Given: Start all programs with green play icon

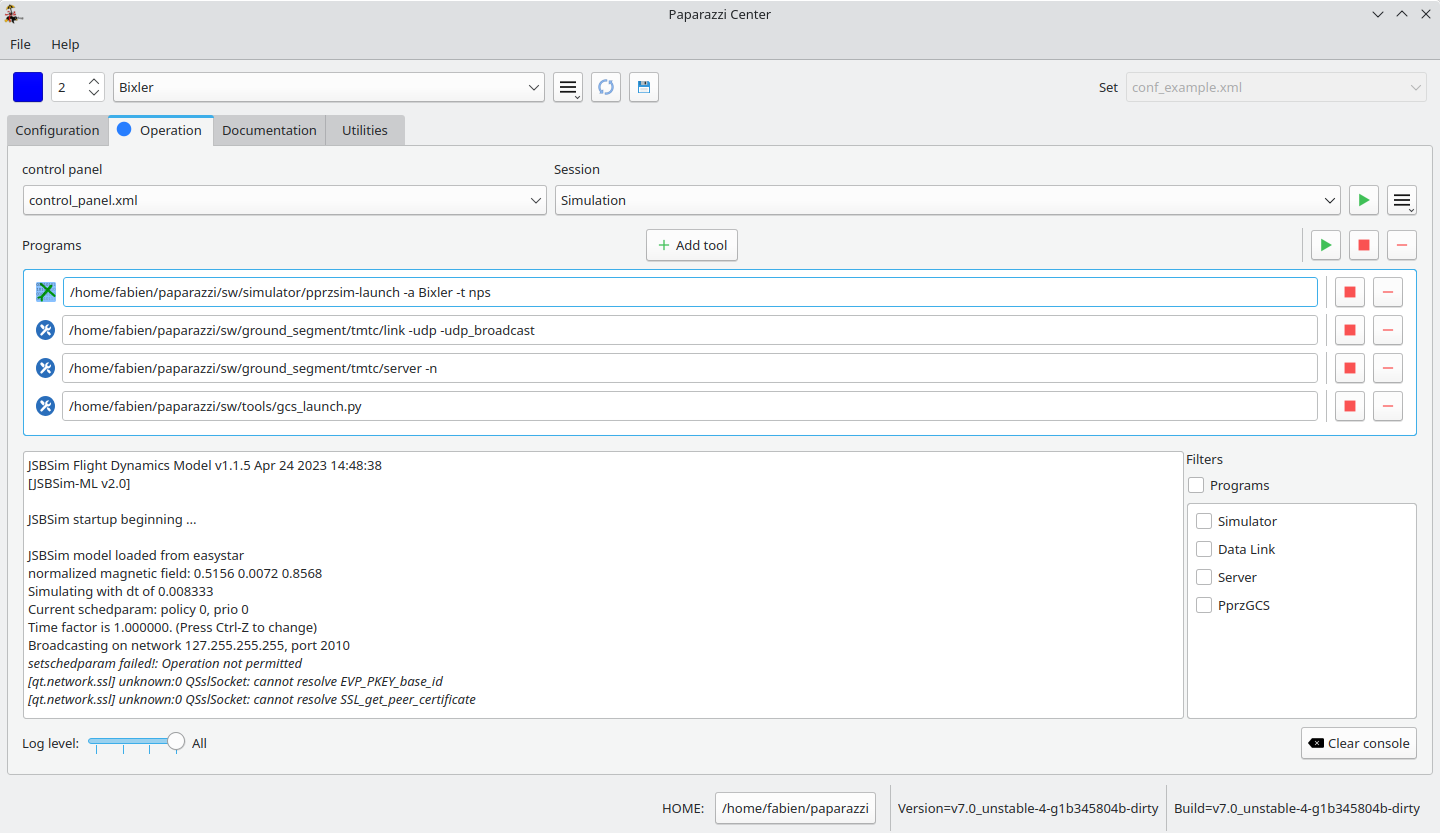Looking at the screenshot, I should coord(1326,245).
